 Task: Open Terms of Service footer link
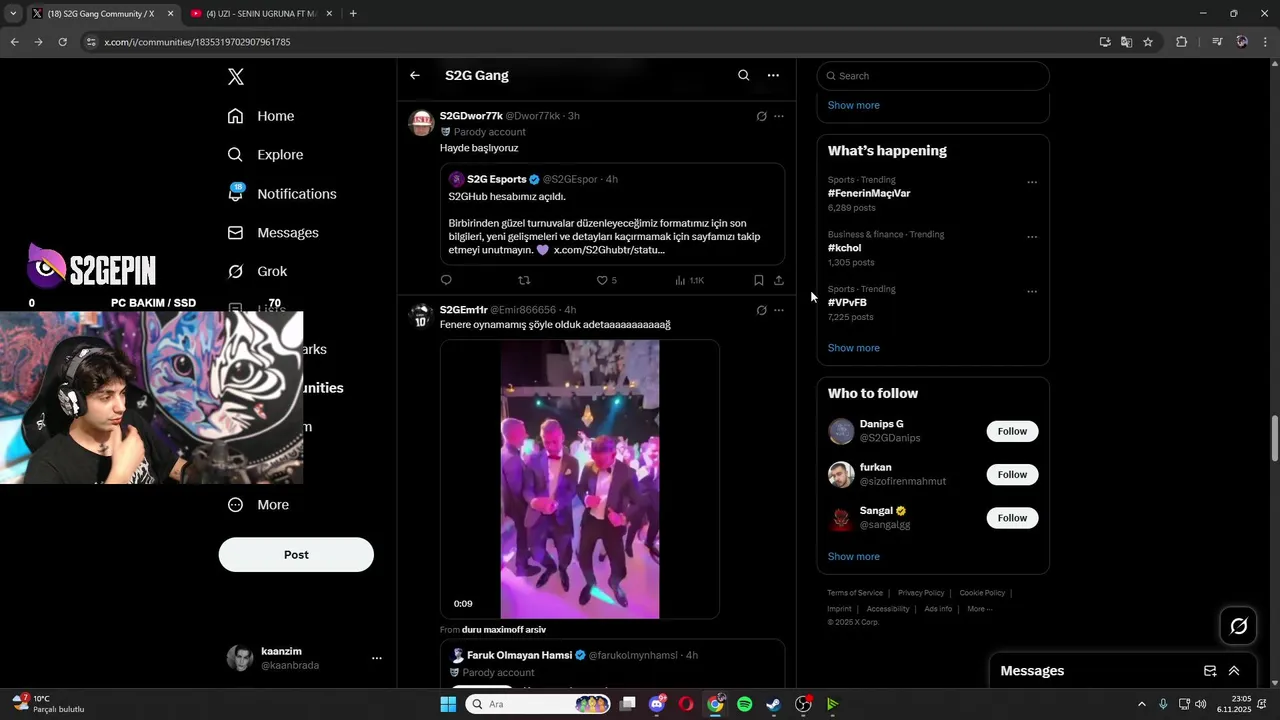point(855,593)
